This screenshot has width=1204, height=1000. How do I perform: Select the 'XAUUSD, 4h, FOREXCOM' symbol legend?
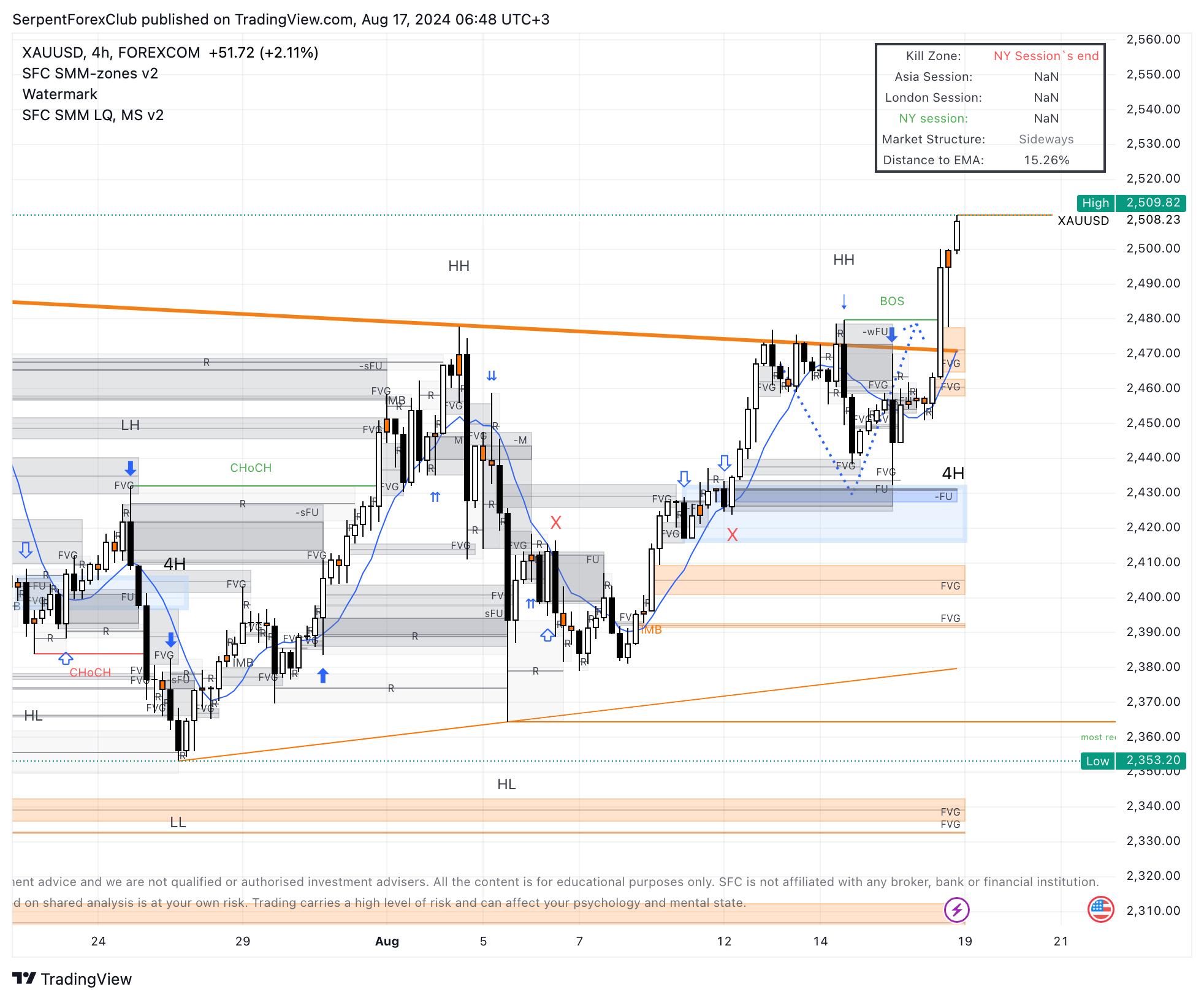coord(111,53)
